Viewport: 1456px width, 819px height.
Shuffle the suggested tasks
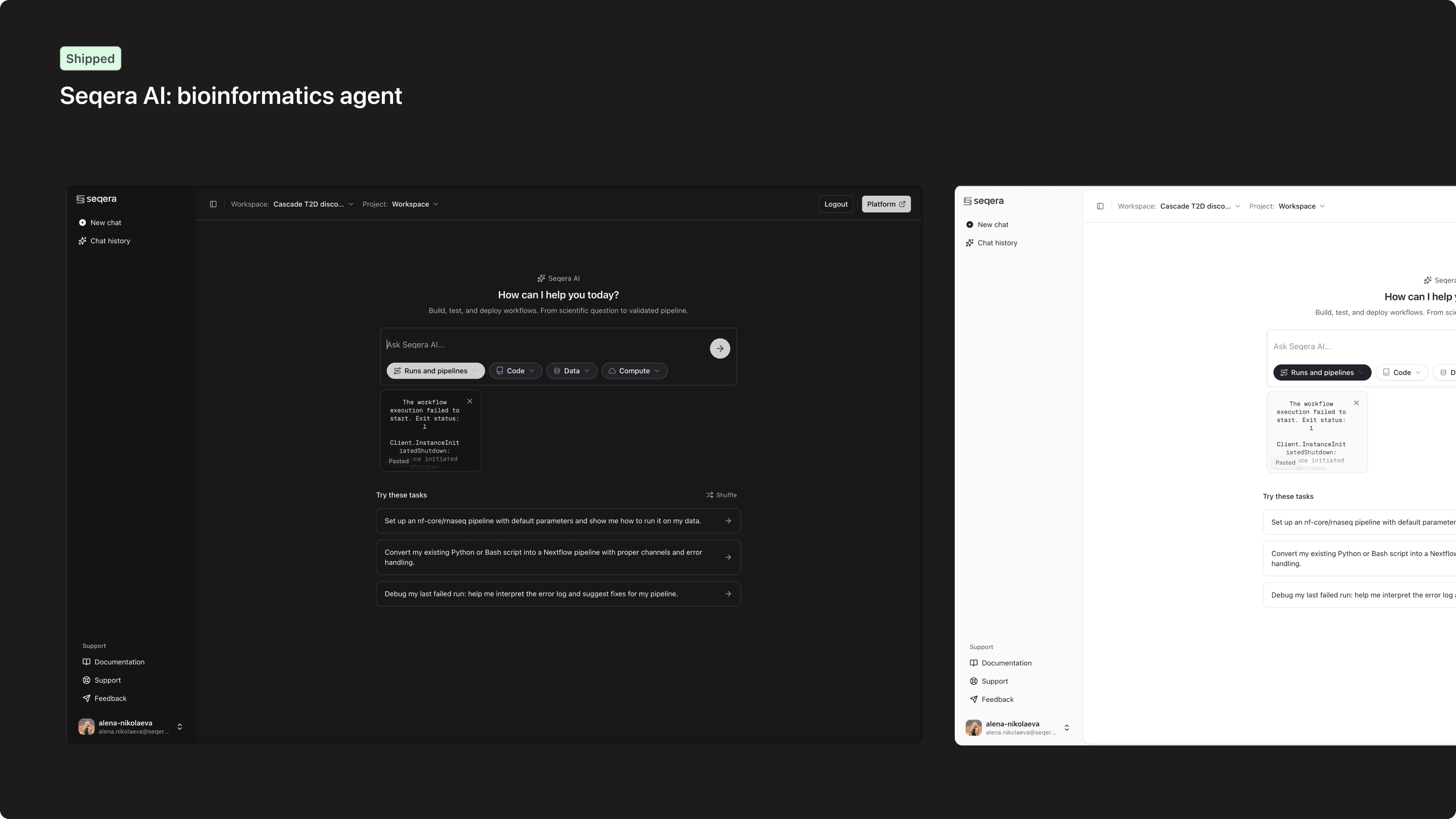click(721, 495)
